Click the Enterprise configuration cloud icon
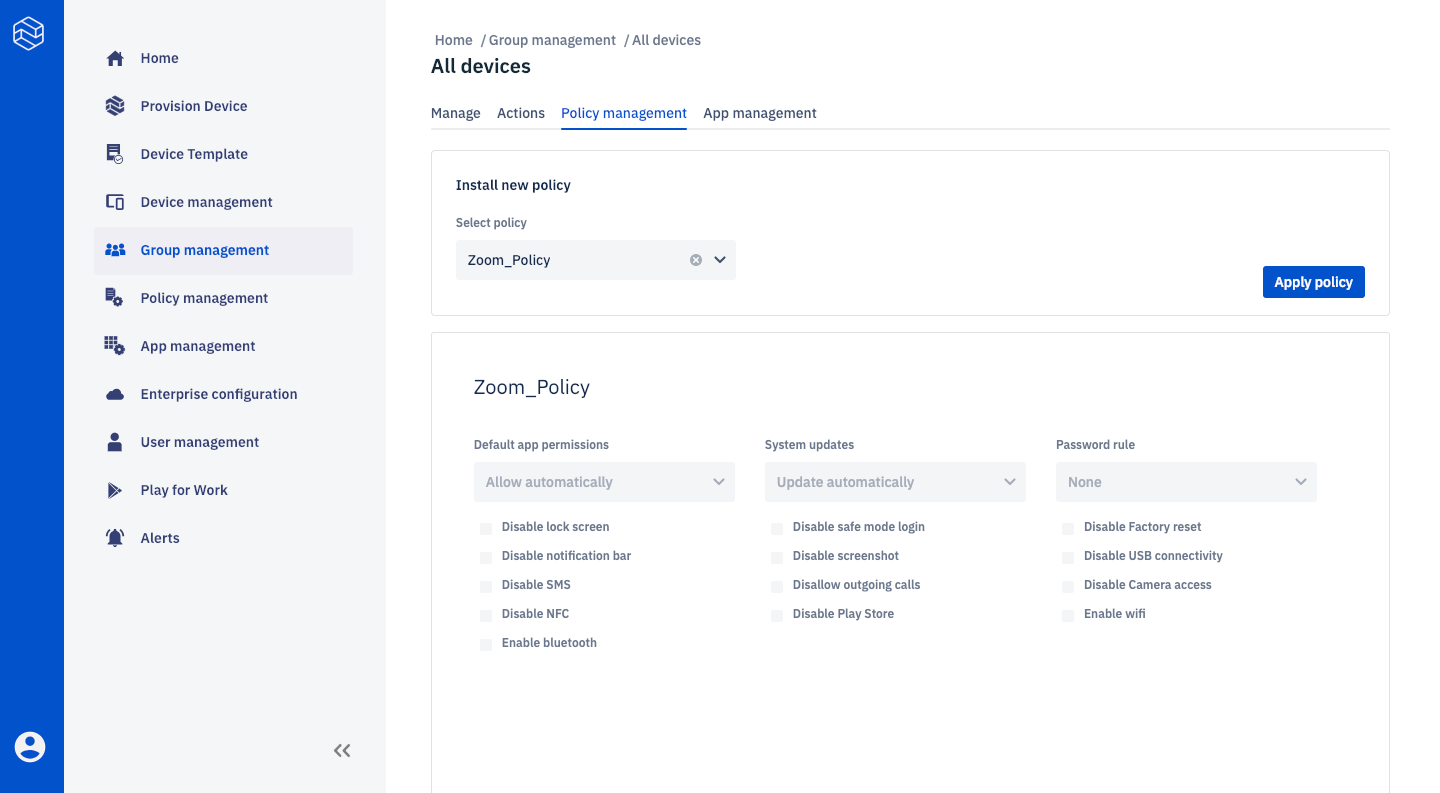Screen dimensions: 1440x793 pos(115,394)
